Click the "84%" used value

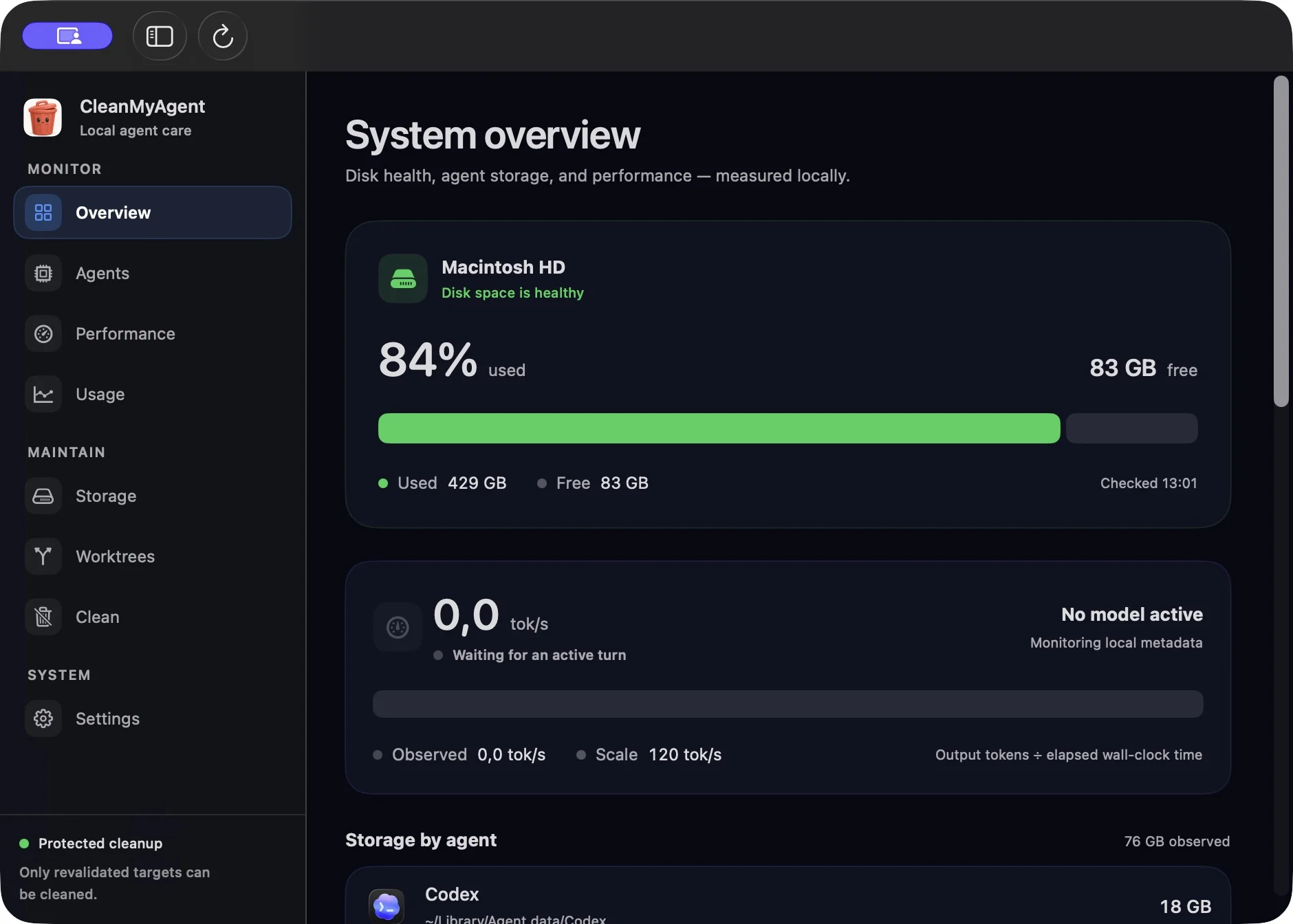tap(428, 359)
